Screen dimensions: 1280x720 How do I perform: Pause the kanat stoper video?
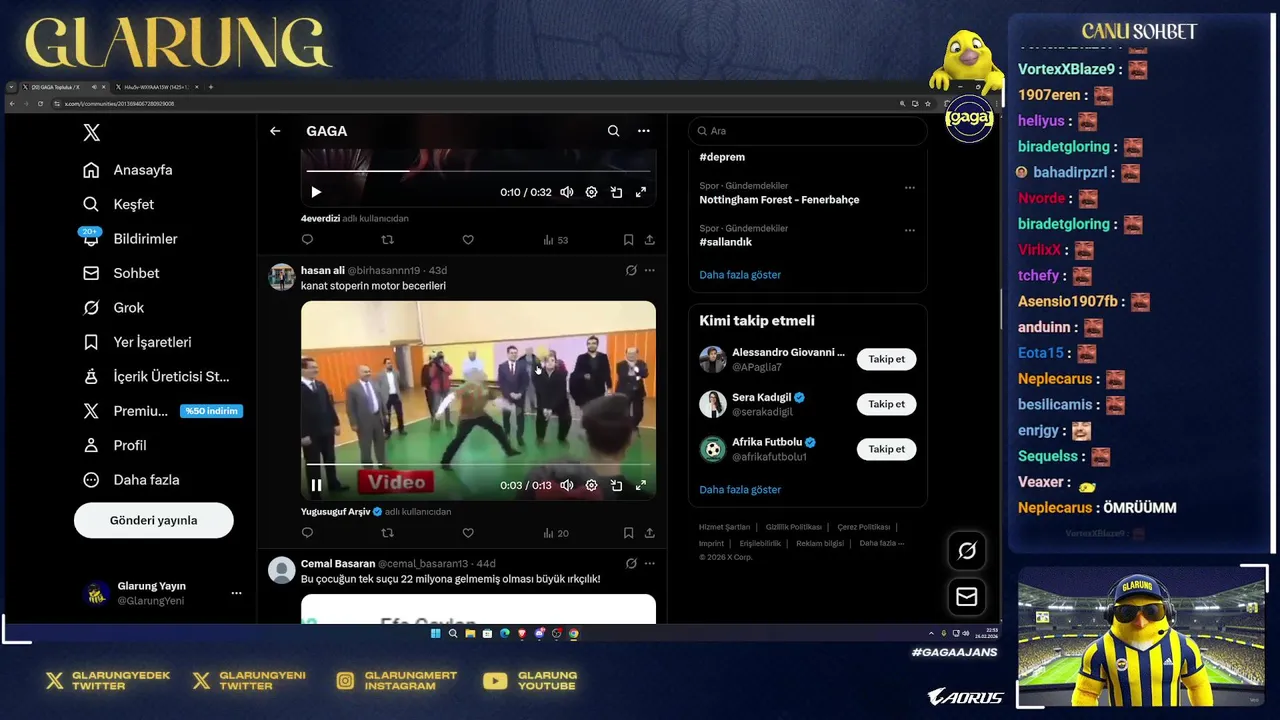pyautogui.click(x=316, y=485)
